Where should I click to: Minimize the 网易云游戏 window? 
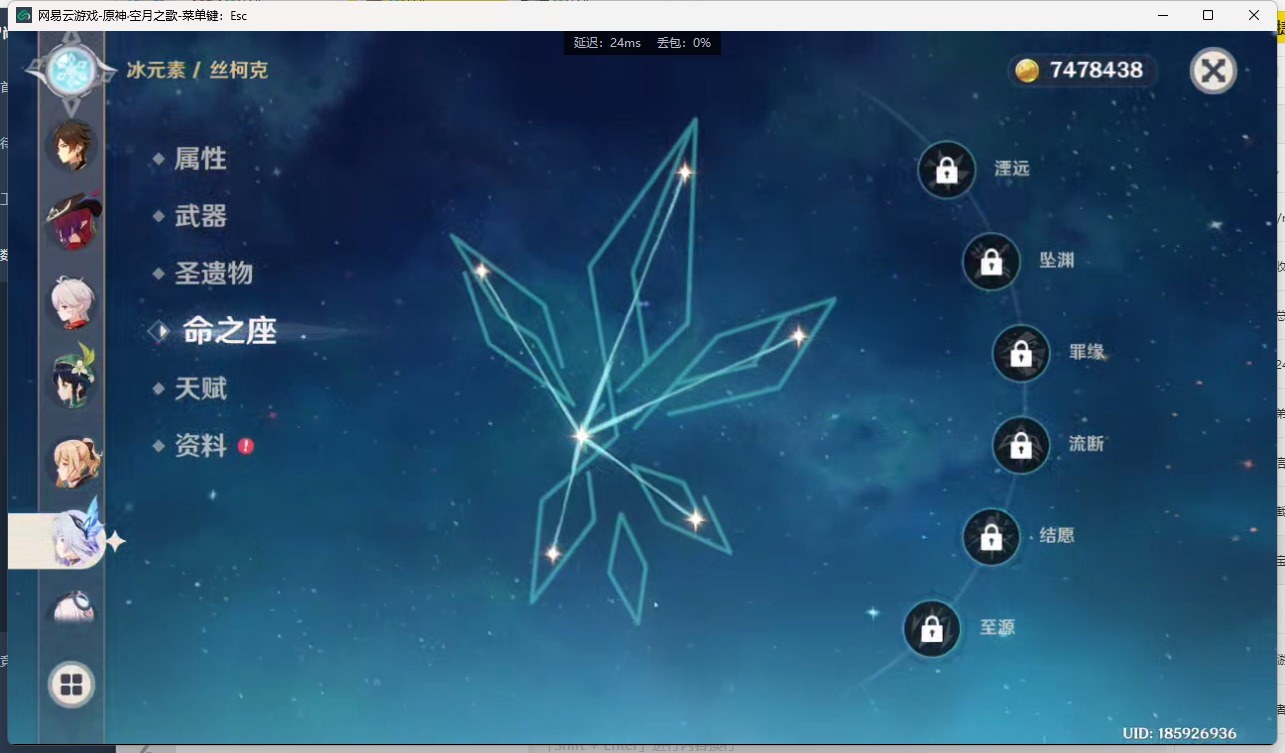(1163, 15)
